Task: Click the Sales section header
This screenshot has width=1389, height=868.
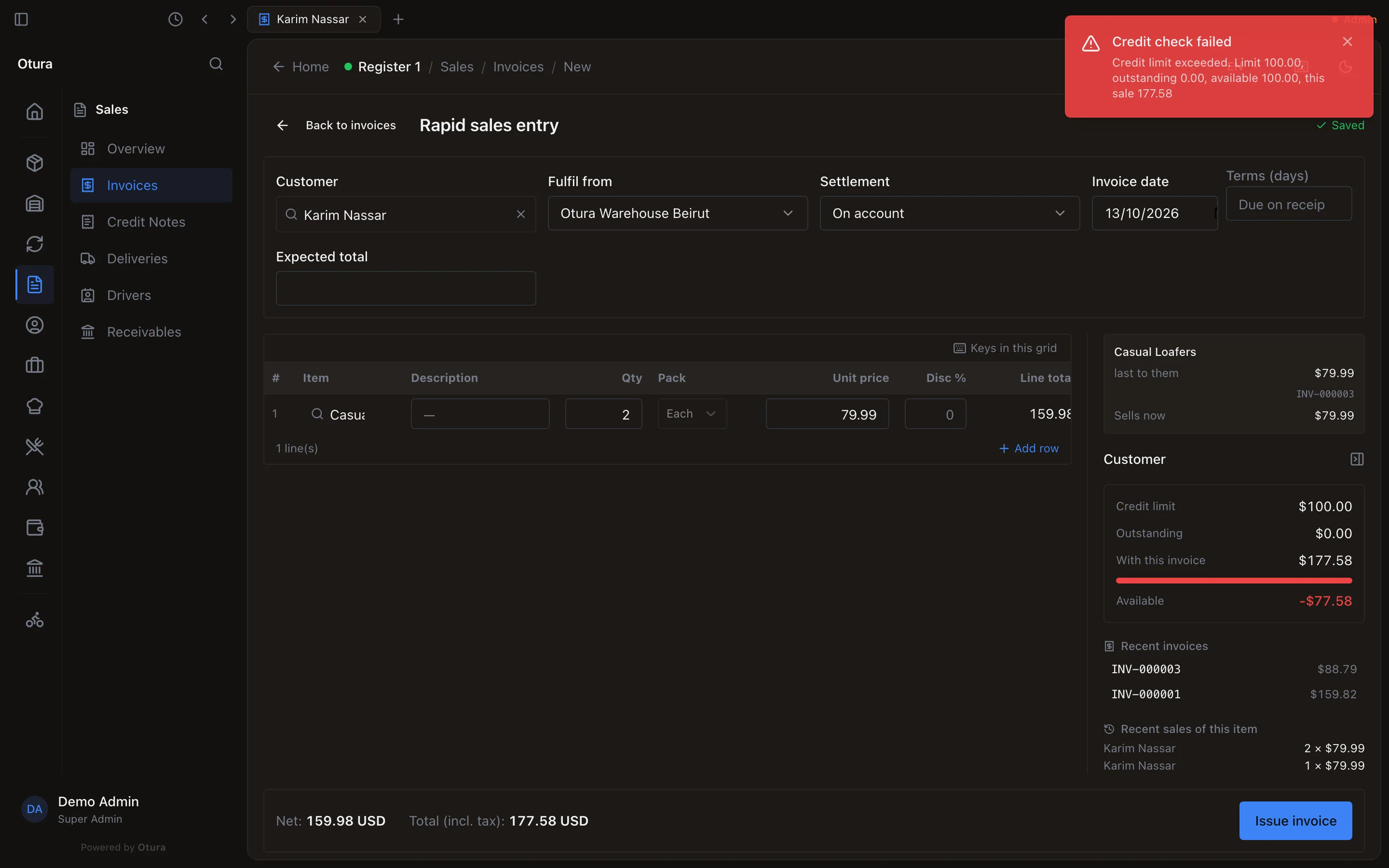Action: 101,109
